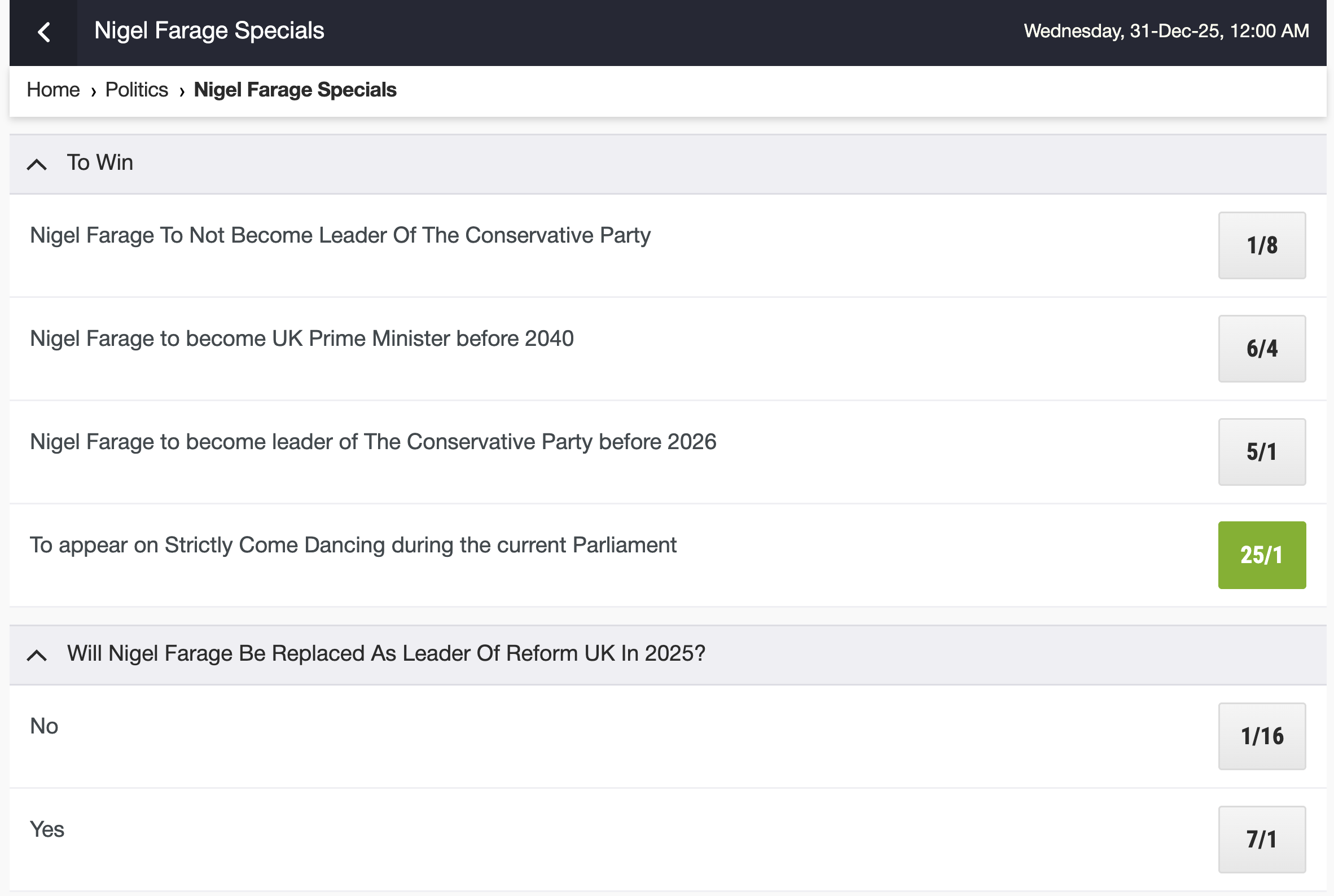Click Will Nigel Farage Be Replaced header text
1334x896 pixels.
point(387,653)
